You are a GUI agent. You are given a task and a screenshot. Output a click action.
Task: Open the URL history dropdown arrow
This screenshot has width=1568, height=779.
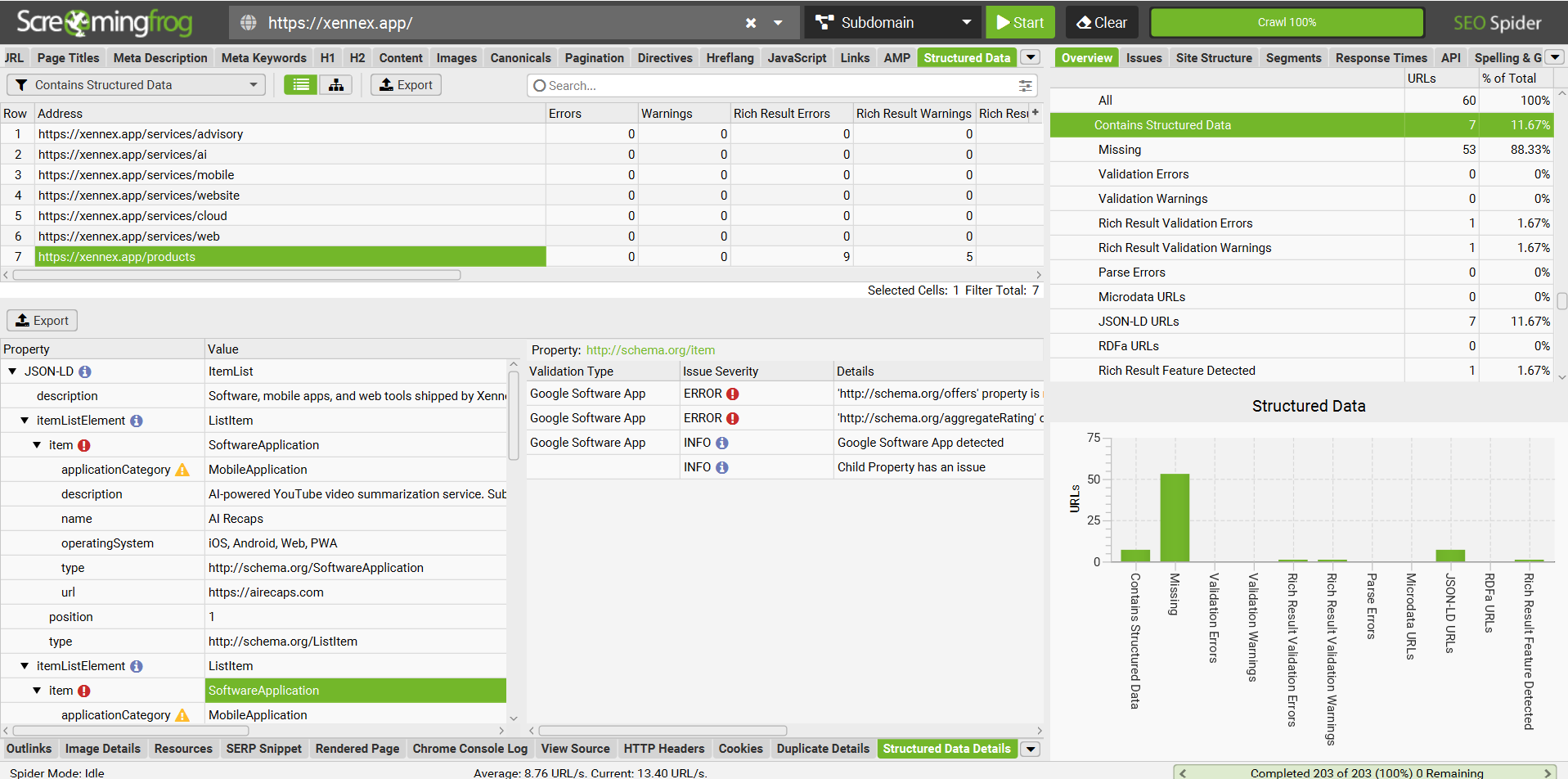[779, 23]
